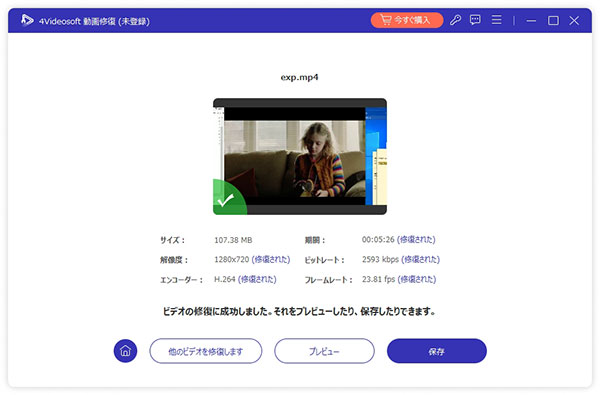Select the exp.mp4 file name text
Image resolution: width=600 pixels, height=395 pixels.
tap(299, 77)
